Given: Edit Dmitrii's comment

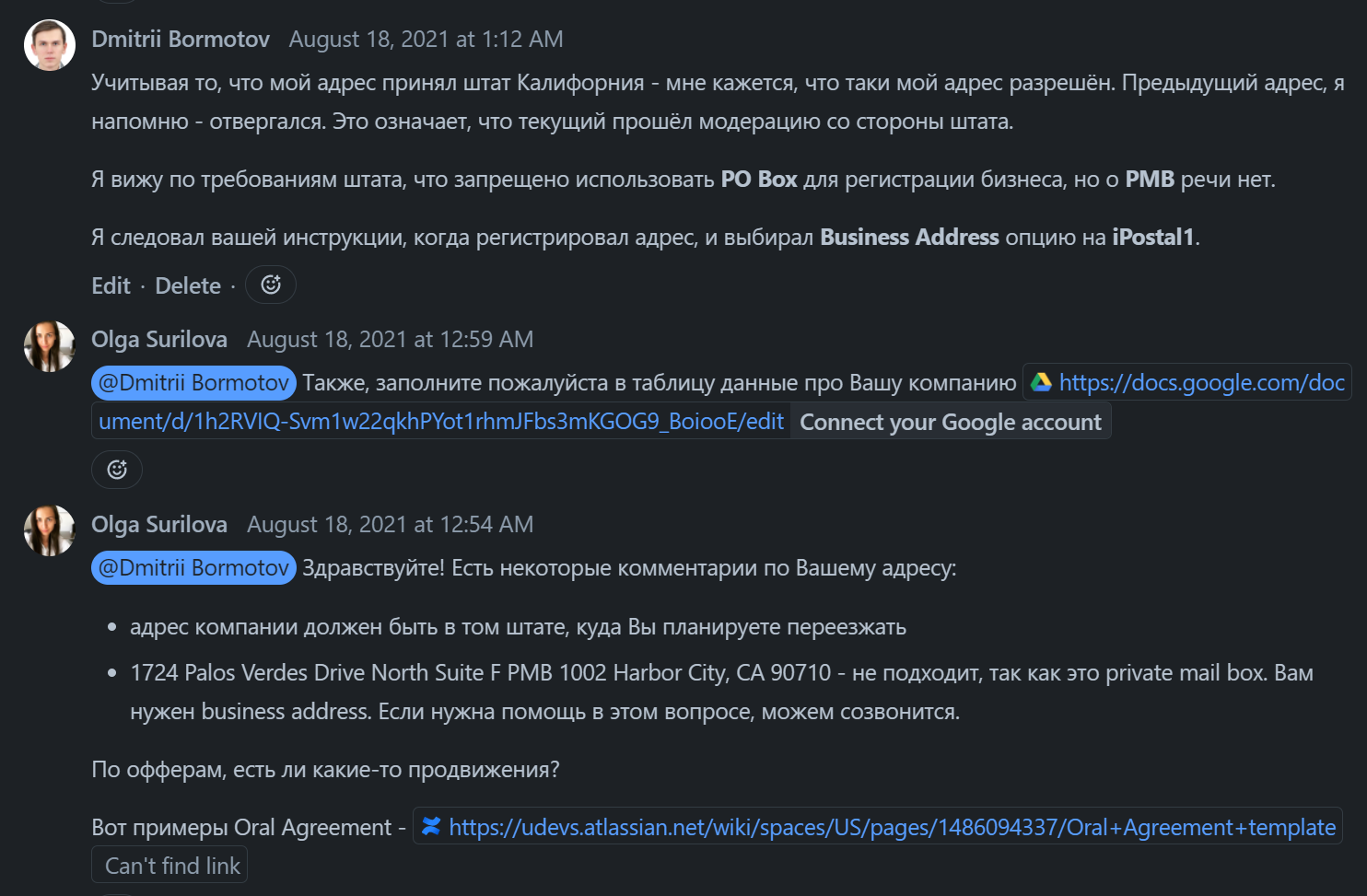Looking at the screenshot, I should 111,285.
